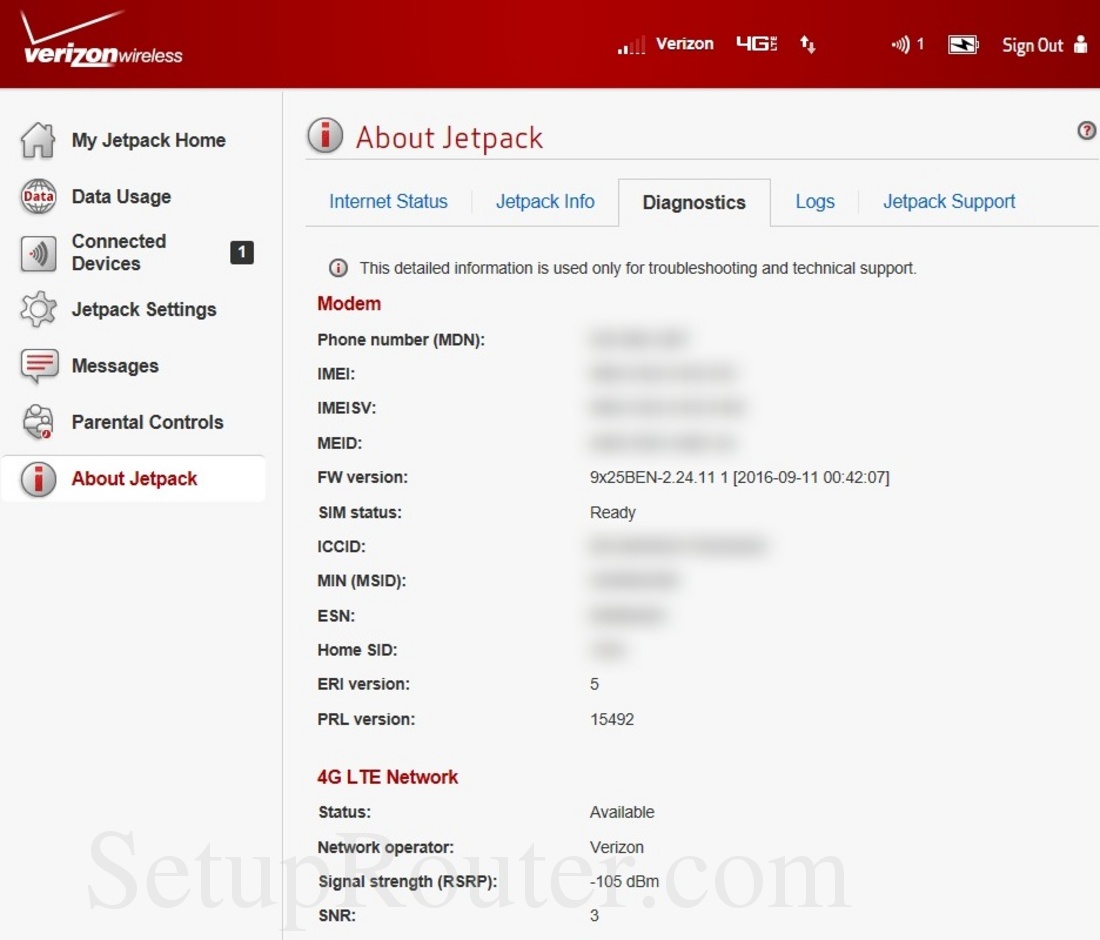This screenshot has width=1100, height=940.
Task: Click the battery status icon in top bar
Action: (962, 44)
